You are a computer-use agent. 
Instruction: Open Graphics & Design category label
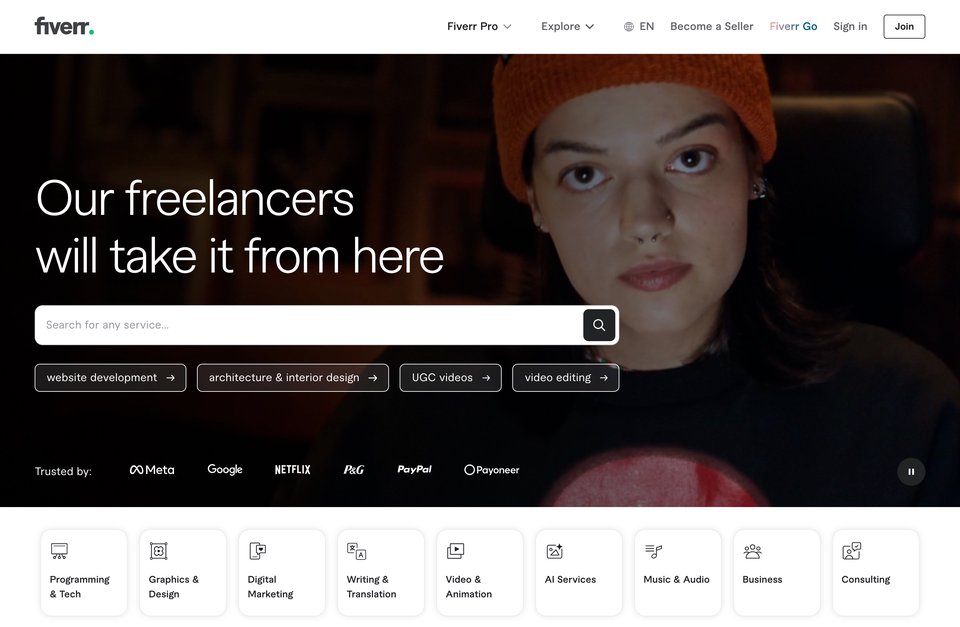[x=174, y=587]
